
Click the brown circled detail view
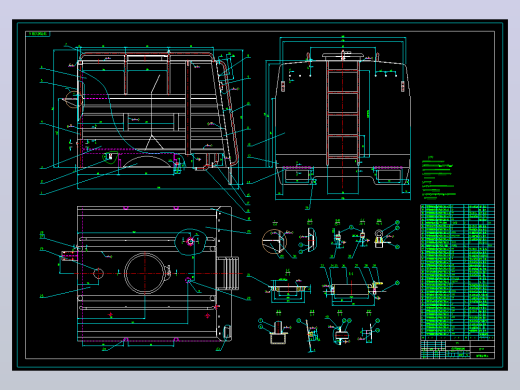pyautogui.click(x=274, y=242)
